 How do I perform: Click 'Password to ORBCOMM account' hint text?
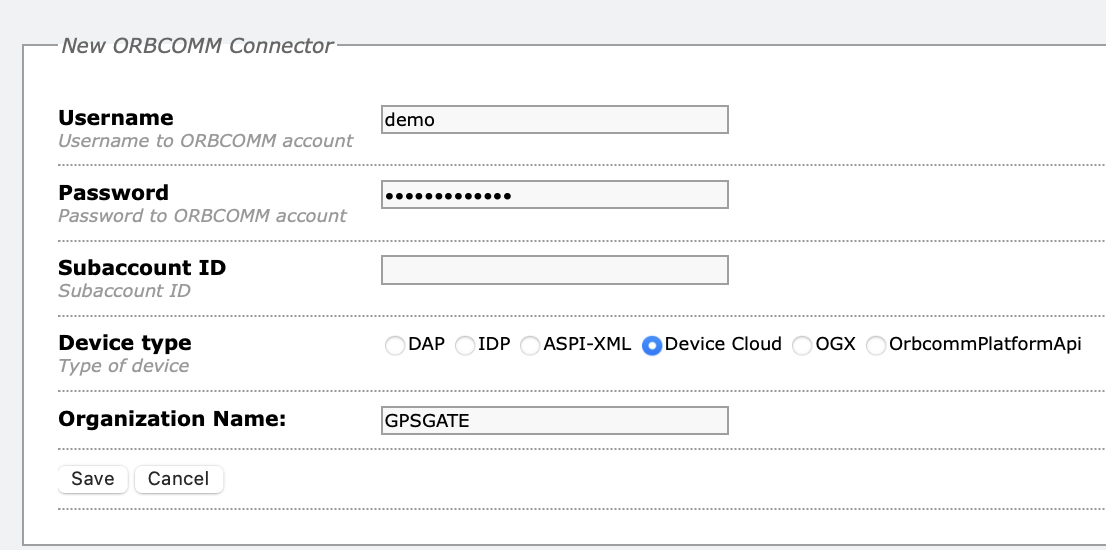click(x=202, y=215)
